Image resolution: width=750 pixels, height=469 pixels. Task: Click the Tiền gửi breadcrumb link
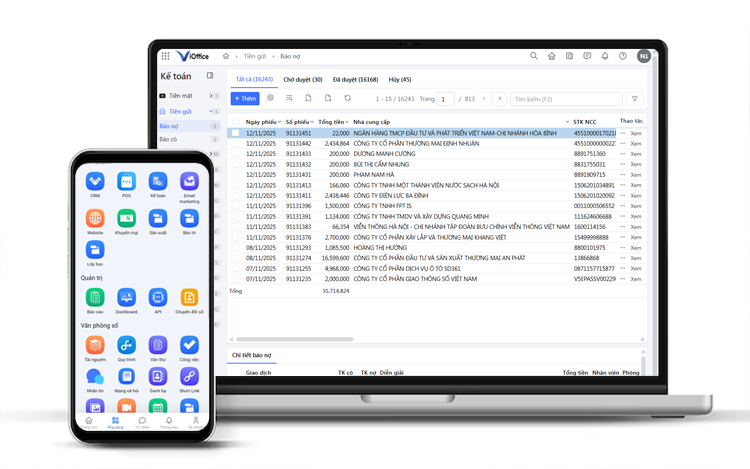click(254, 56)
